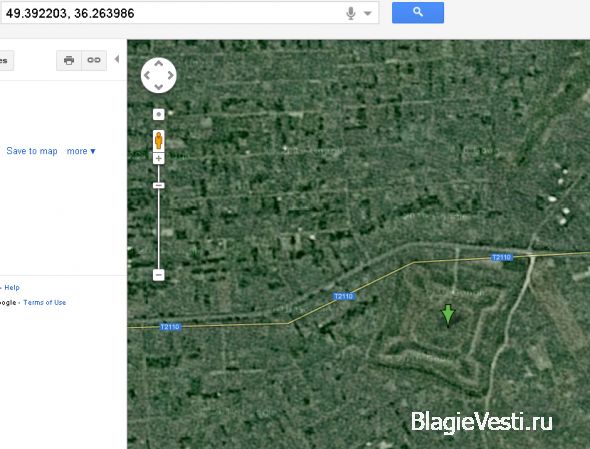Get the link with chain icon
590x449 pixels.
point(94,60)
